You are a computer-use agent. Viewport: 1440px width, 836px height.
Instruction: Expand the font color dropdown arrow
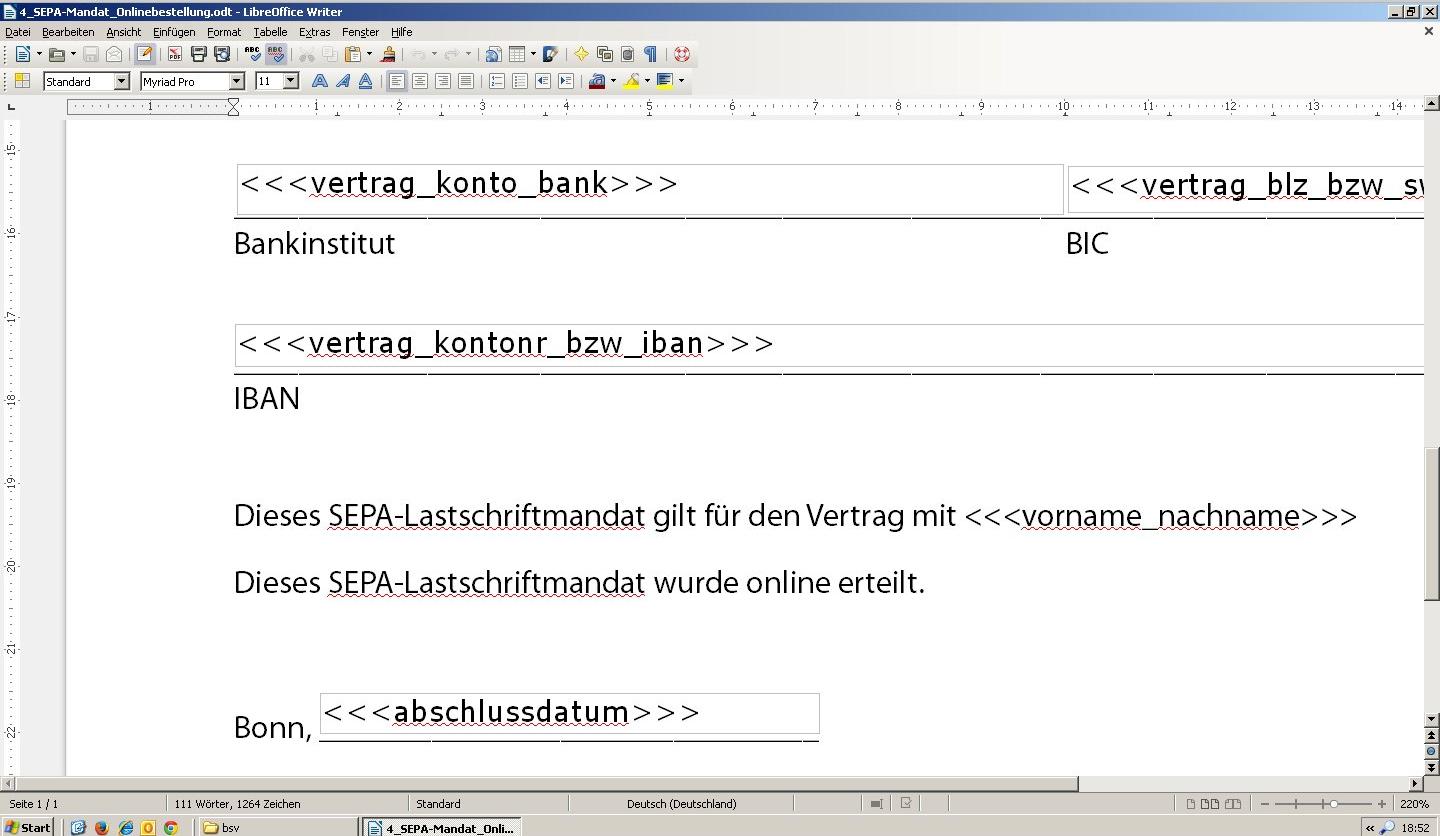[x=613, y=81]
